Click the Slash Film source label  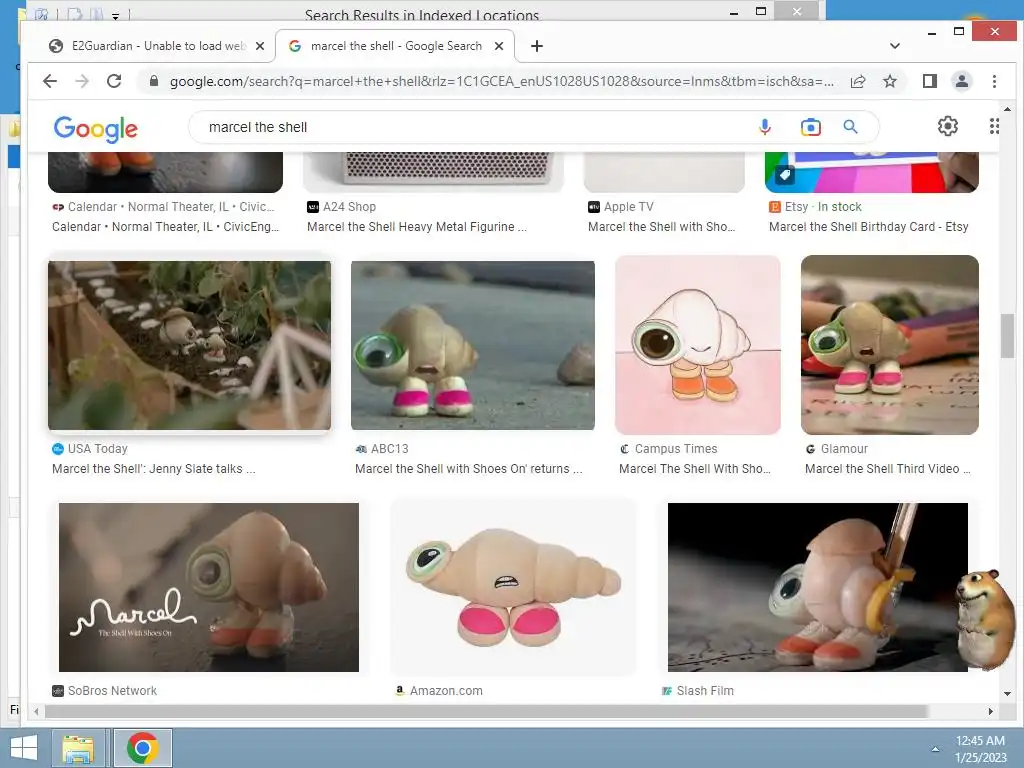[x=705, y=690]
